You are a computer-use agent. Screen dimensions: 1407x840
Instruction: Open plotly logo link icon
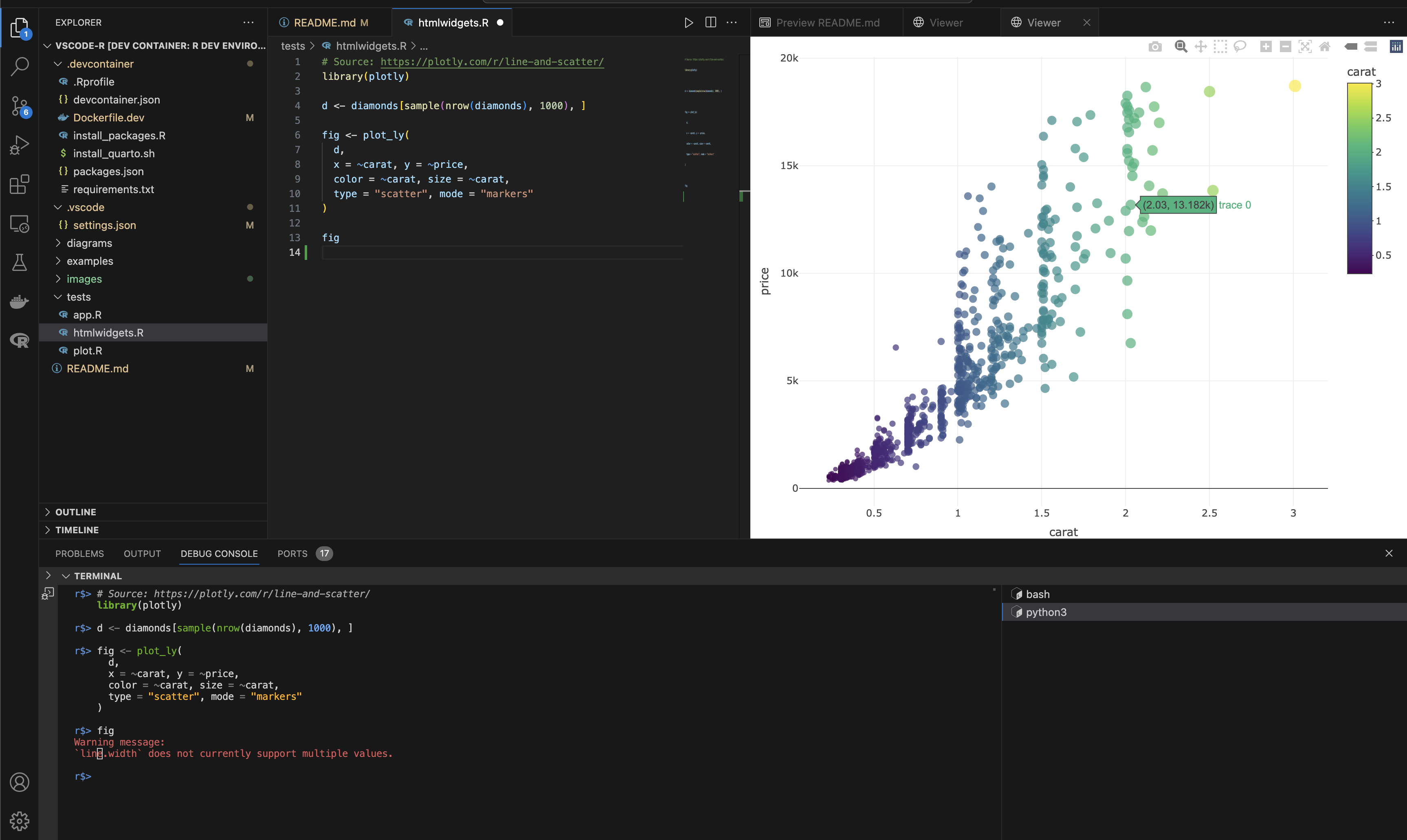1396,47
